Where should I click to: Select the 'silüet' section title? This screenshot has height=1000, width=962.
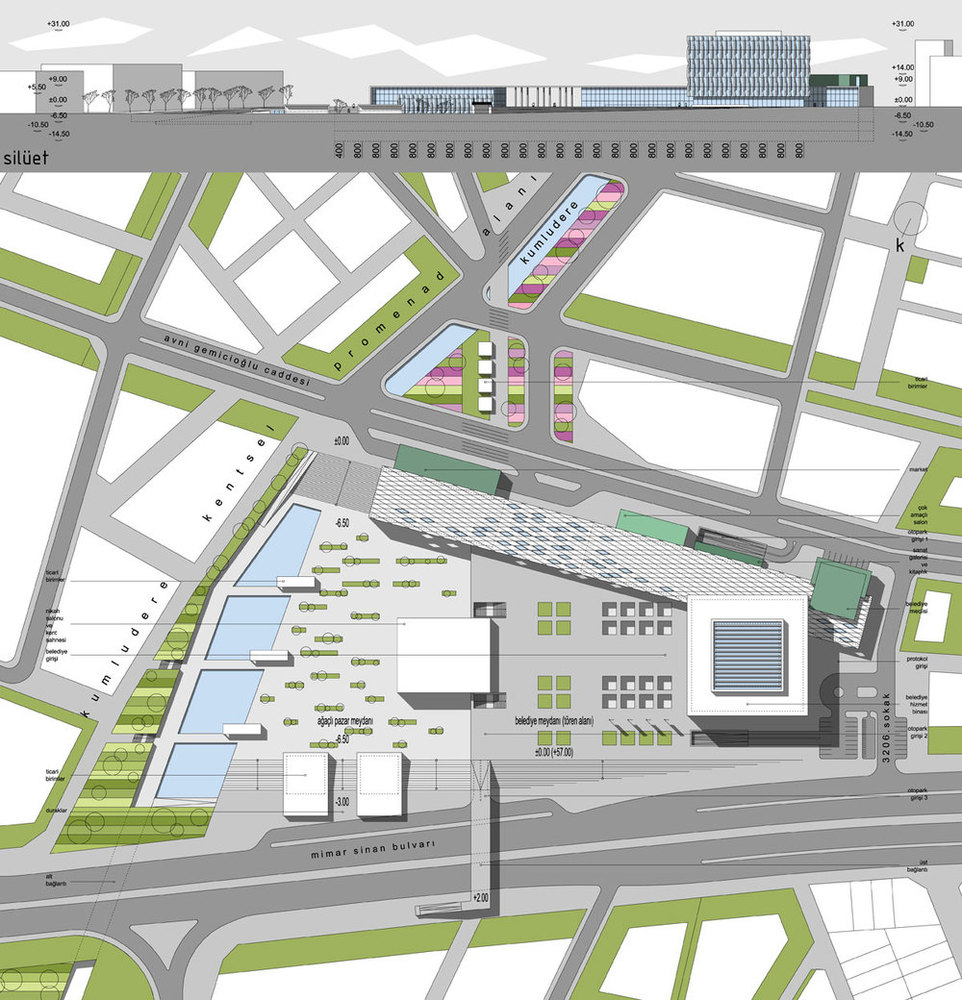[26, 157]
